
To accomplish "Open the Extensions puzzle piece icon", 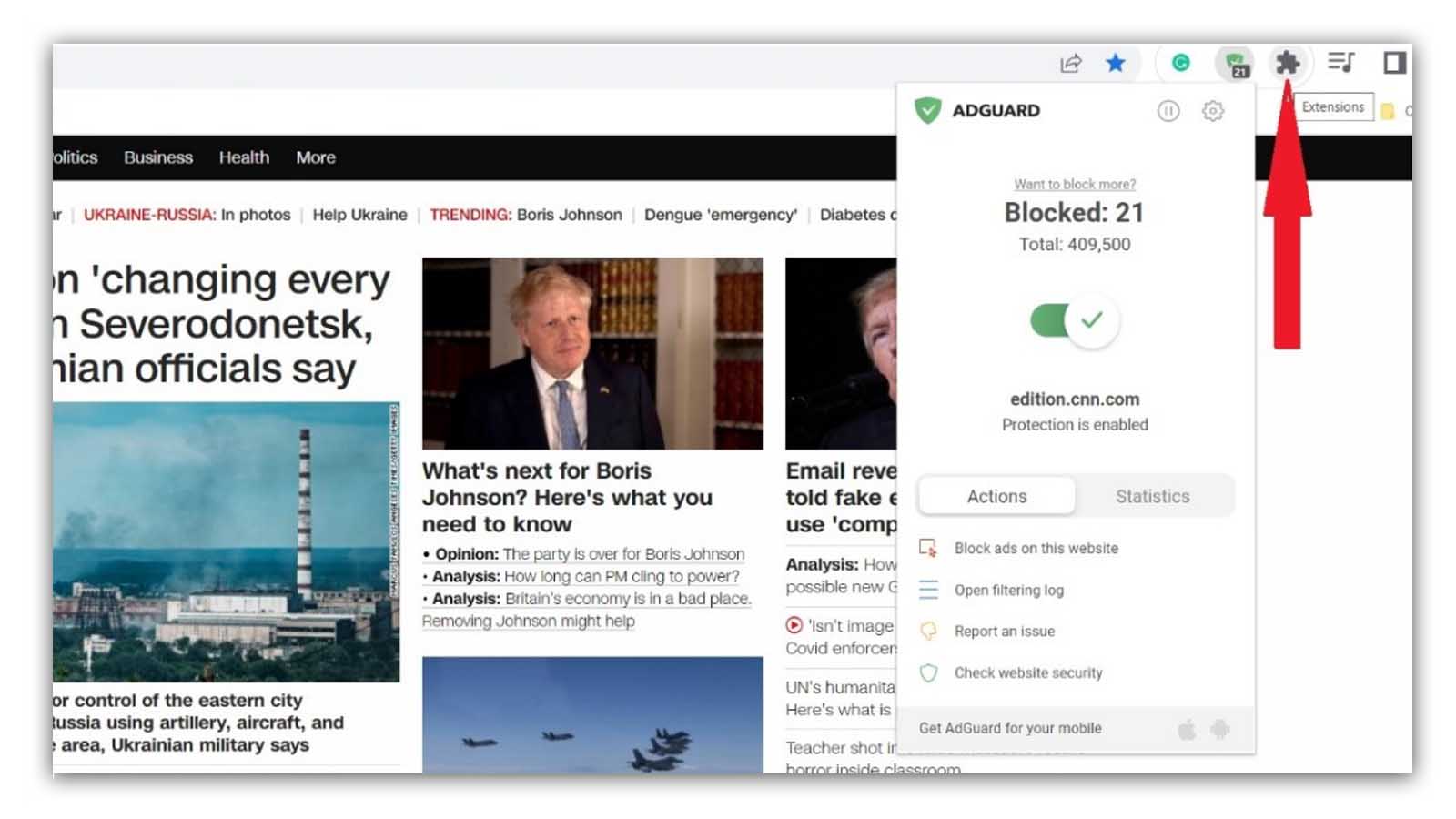I will pyautogui.click(x=1287, y=63).
